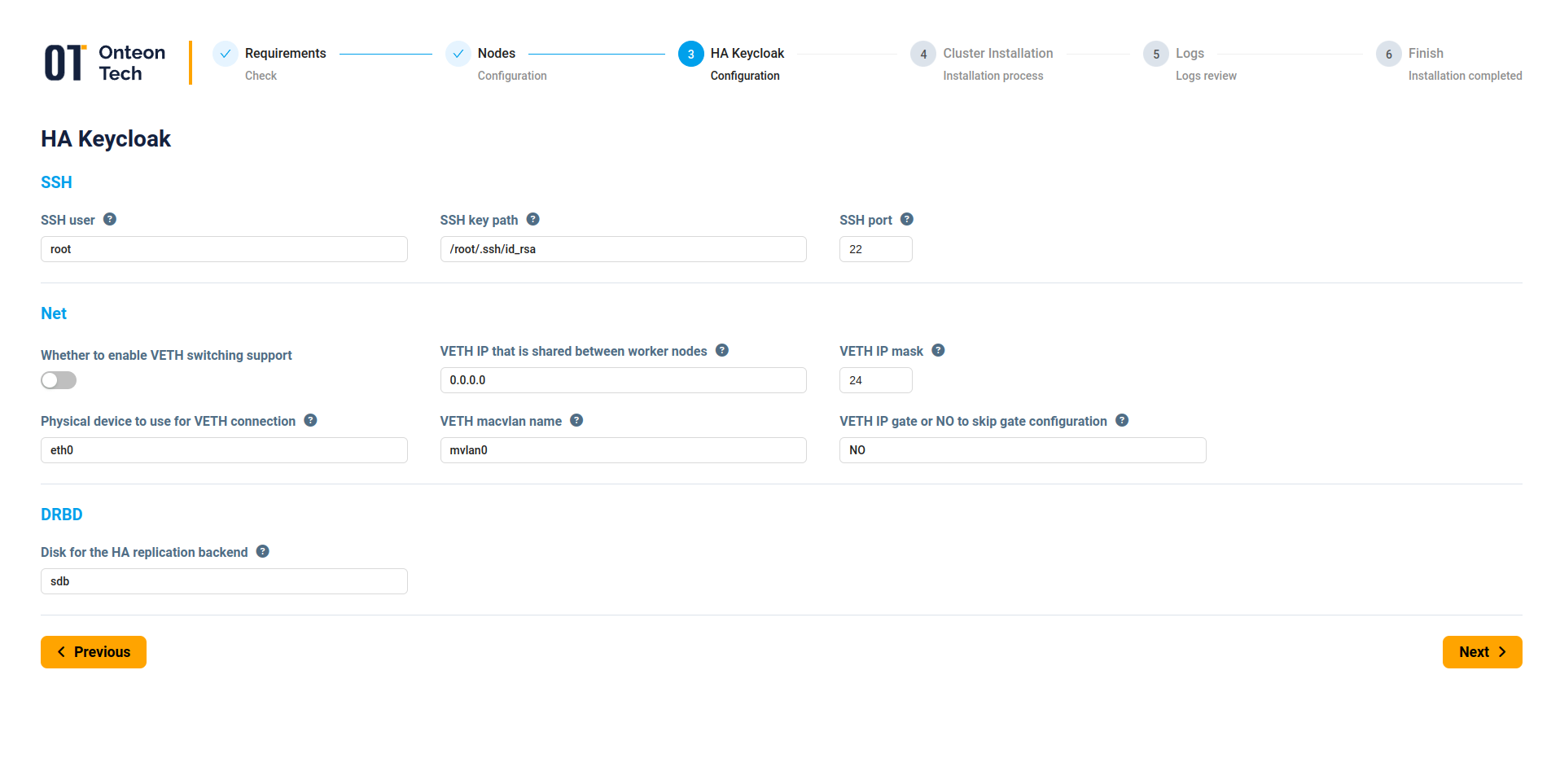
Task: Open help for VETH physical device field
Action: pos(309,420)
